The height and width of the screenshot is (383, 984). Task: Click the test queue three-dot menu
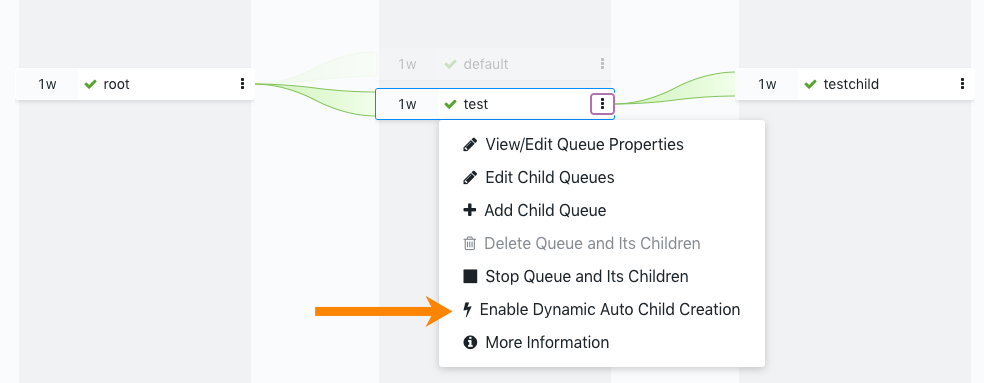tap(602, 104)
